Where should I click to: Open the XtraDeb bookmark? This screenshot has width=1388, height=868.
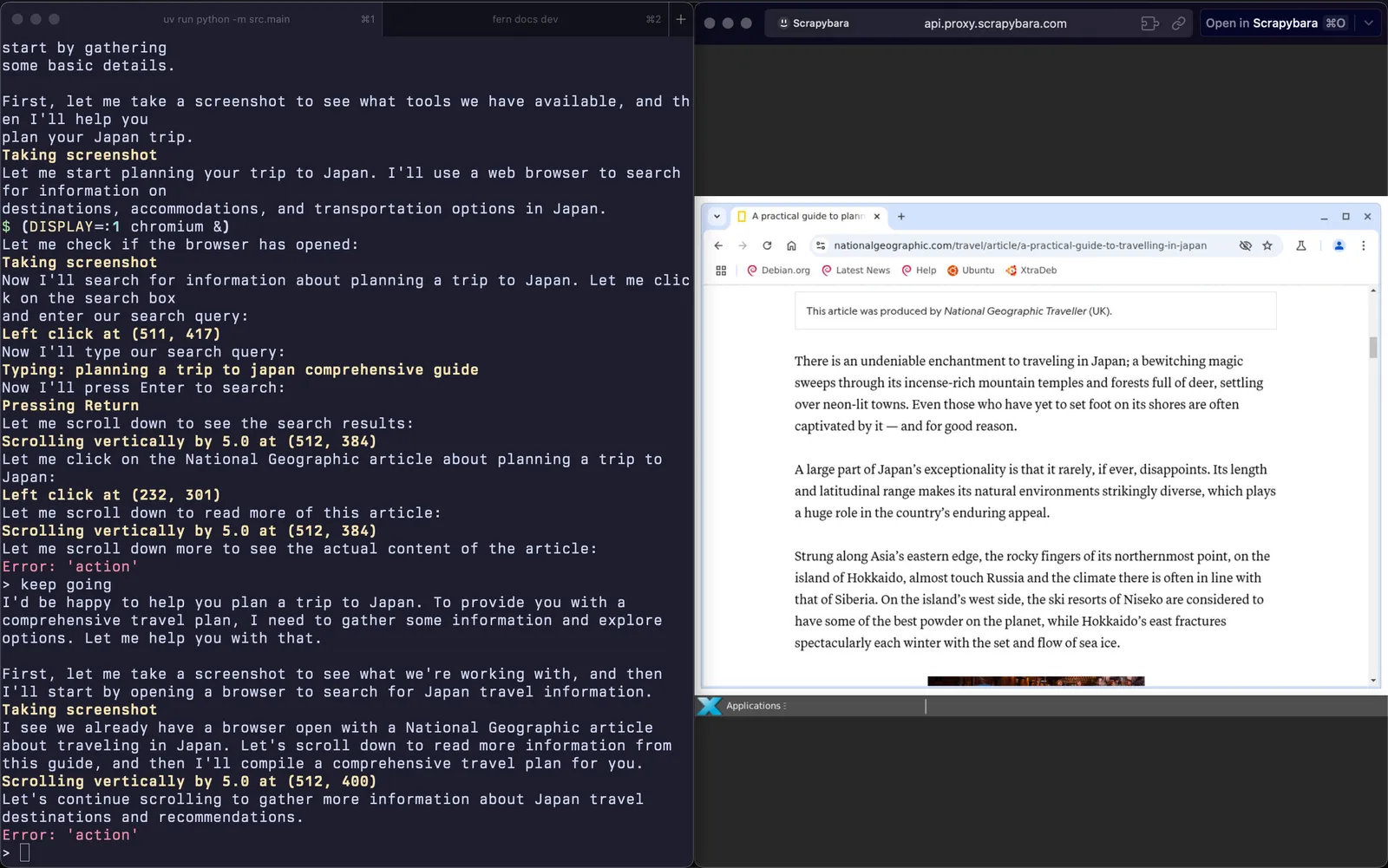[x=1031, y=271]
